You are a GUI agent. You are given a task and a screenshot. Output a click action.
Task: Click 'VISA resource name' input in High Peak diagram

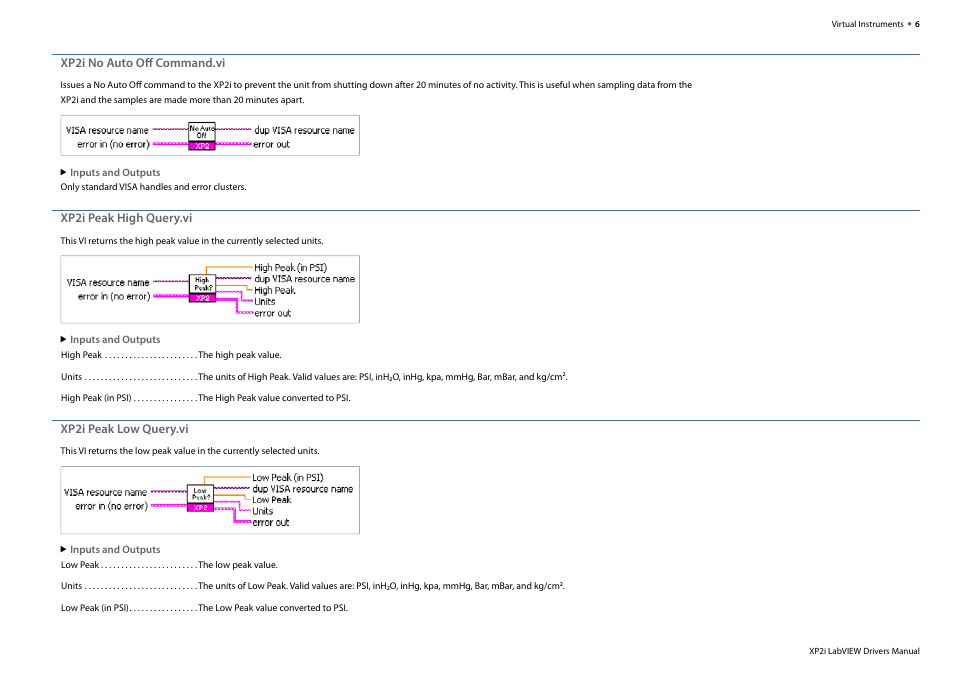click(x=108, y=282)
